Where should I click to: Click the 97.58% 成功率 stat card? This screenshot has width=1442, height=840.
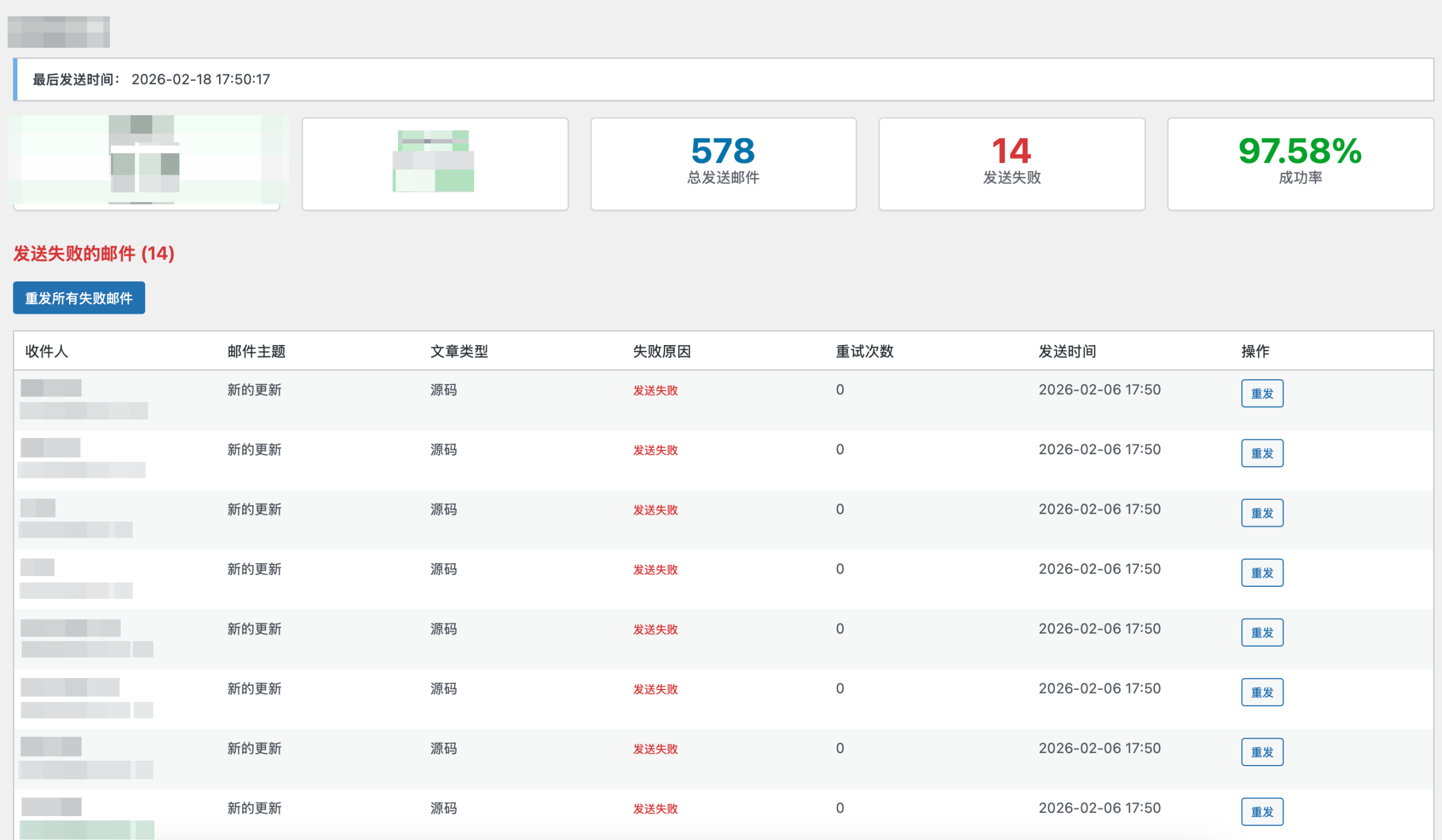tap(1300, 163)
